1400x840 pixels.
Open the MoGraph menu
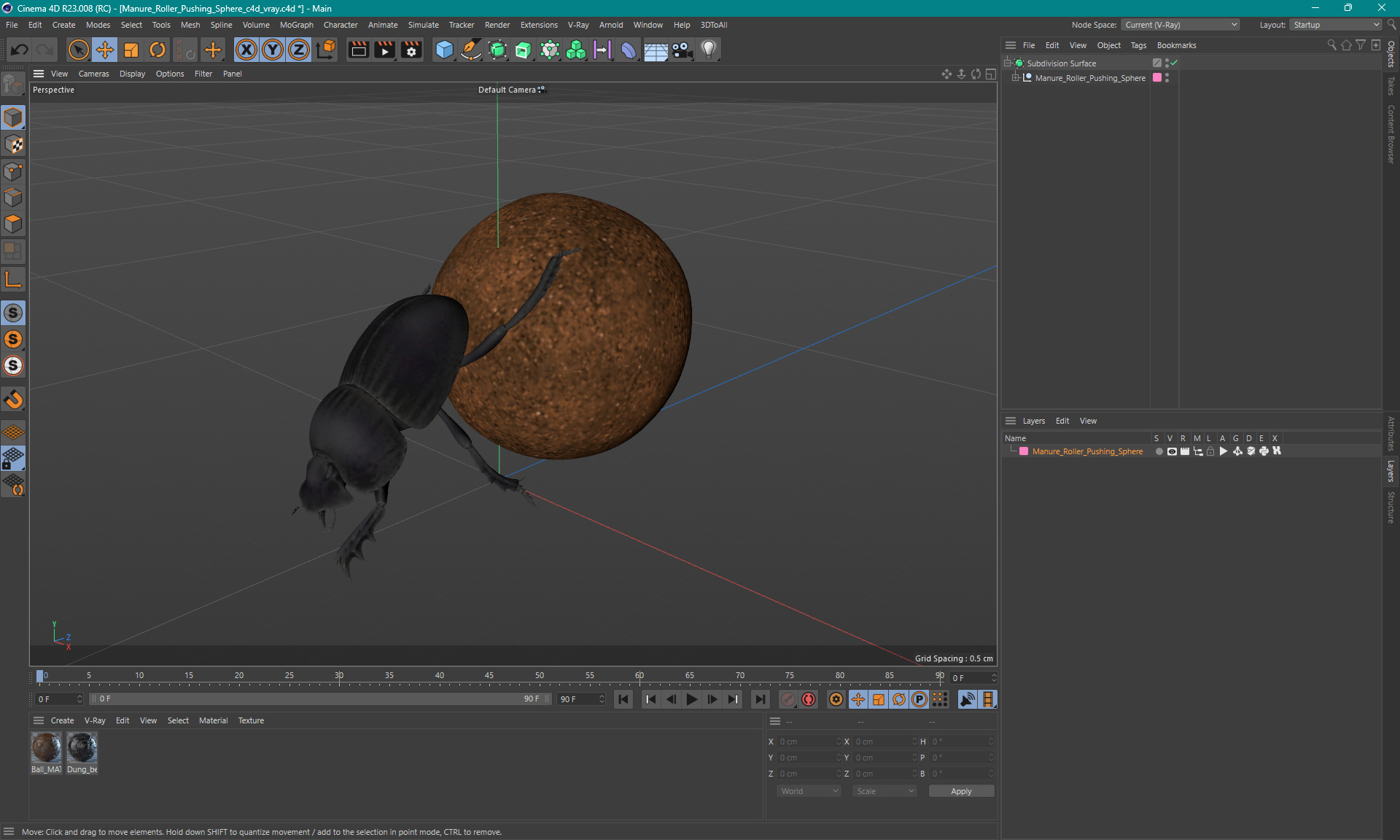click(297, 25)
